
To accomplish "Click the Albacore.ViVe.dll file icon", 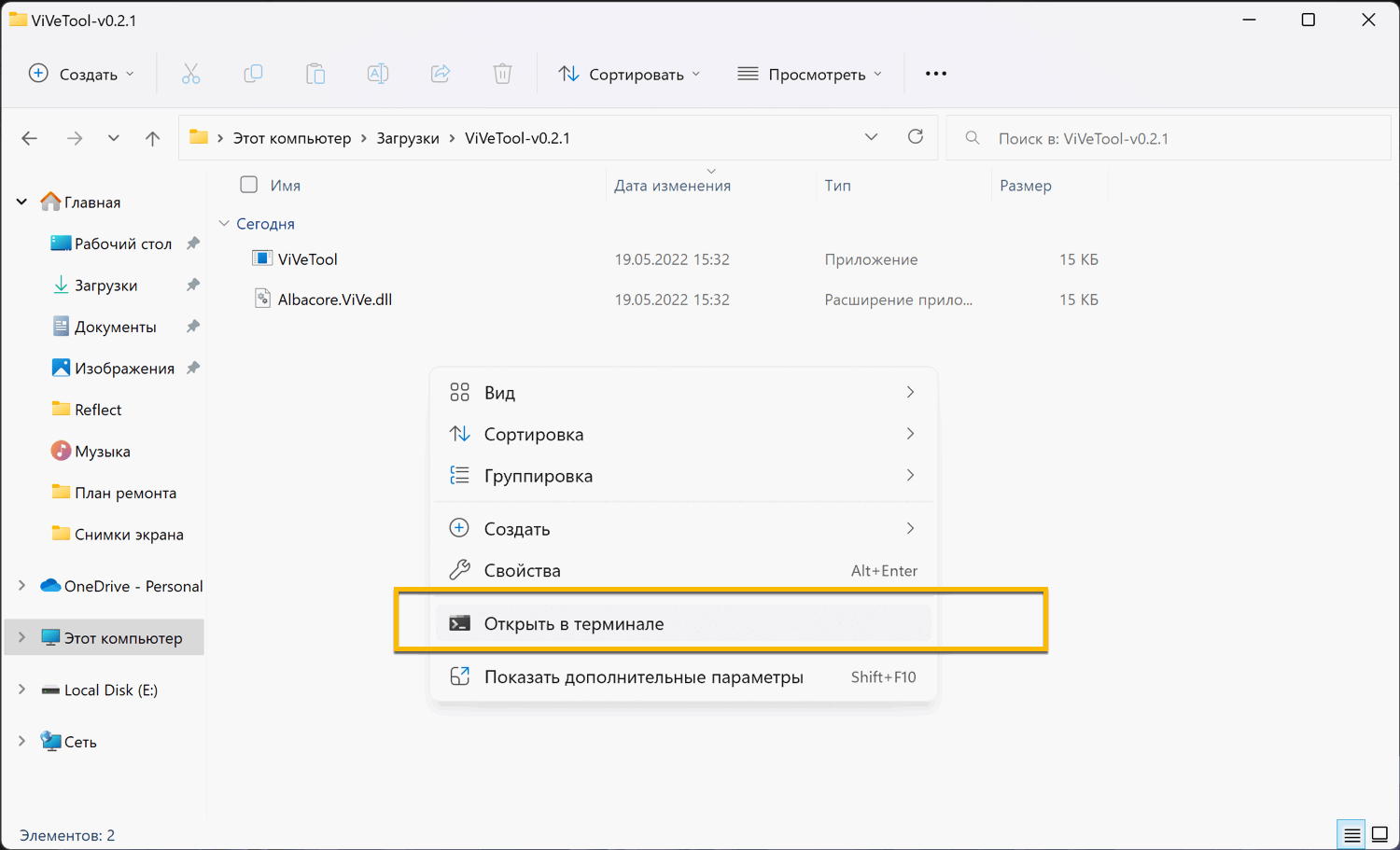I will click(262, 299).
